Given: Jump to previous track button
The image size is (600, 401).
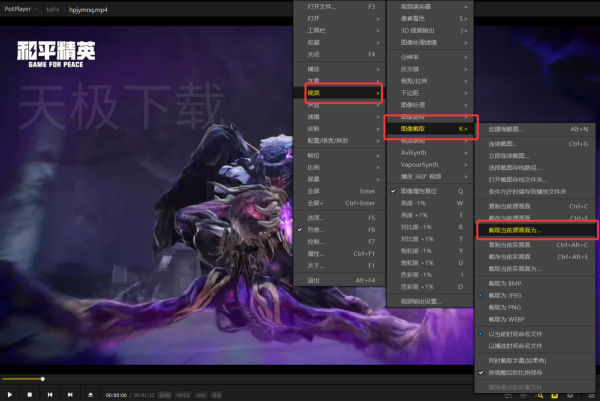Looking at the screenshot, I should click(x=50, y=394).
